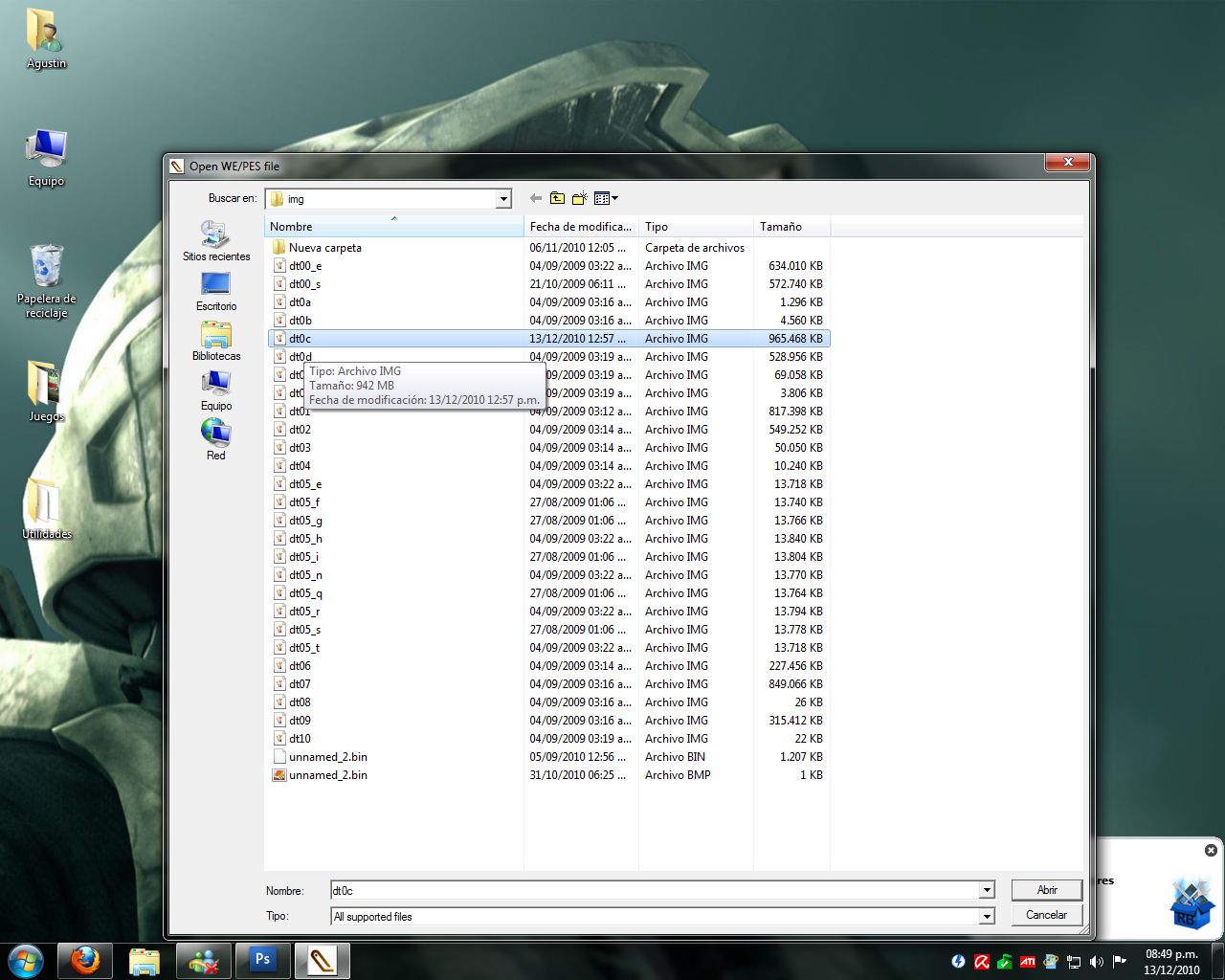Open Windows Explorer from the taskbar
Viewport: 1225px width, 980px height.
[x=145, y=961]
